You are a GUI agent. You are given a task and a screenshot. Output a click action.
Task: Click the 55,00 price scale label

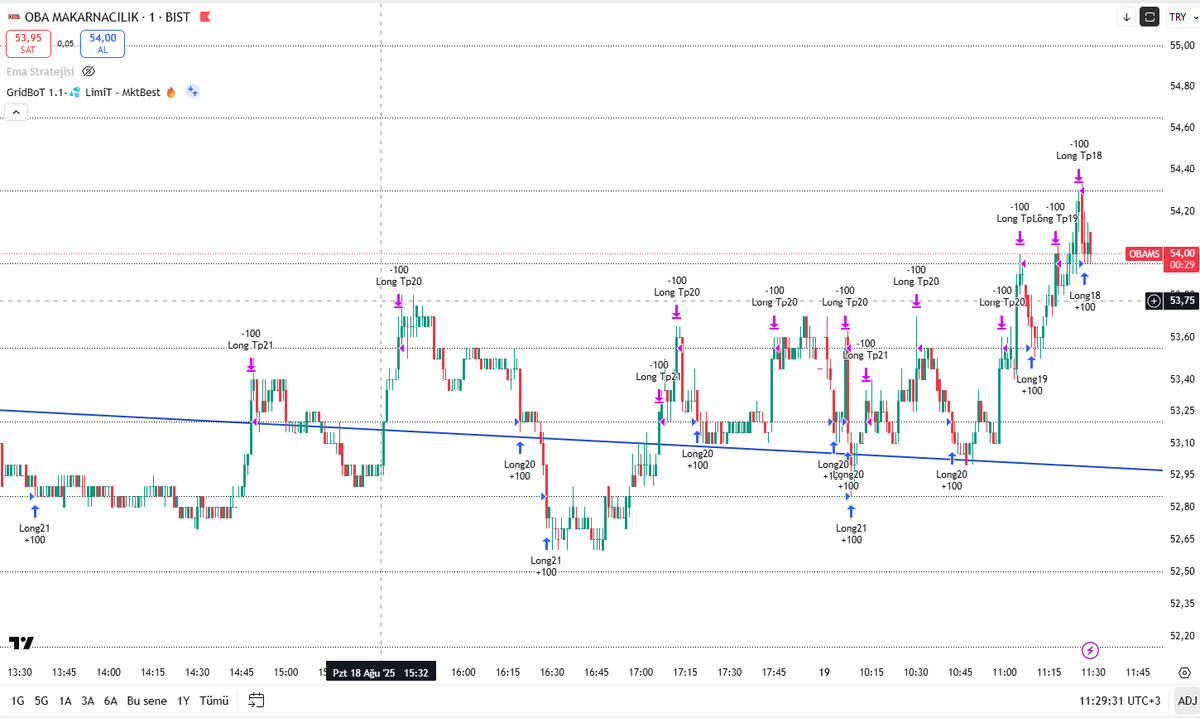(1182, 45)
